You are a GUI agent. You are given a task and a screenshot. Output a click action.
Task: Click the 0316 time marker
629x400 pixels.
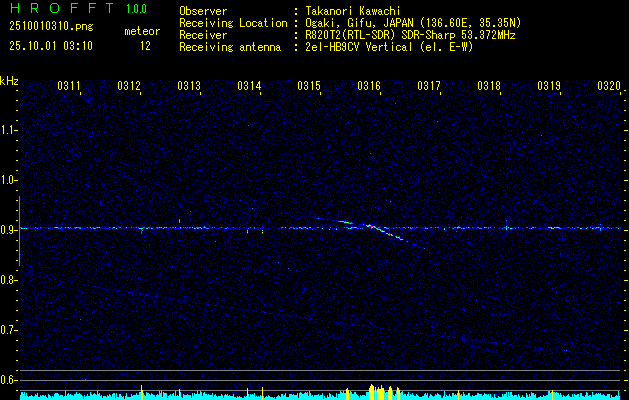(369, 85)
